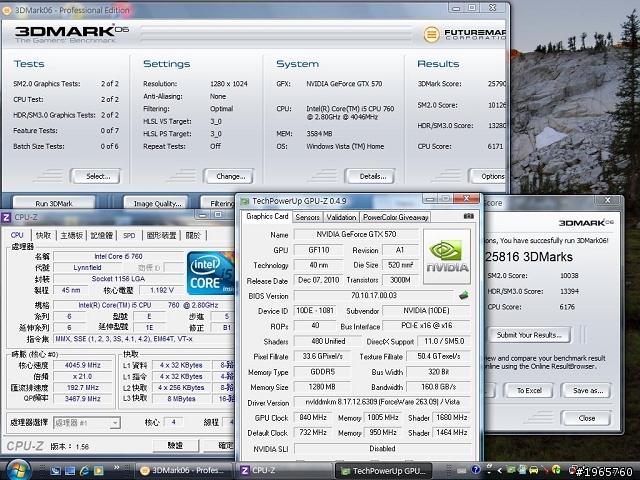Screen dimensions: 640x480
Task: Open the Validation tab in GPU-Z
Action: click(341, 217)
